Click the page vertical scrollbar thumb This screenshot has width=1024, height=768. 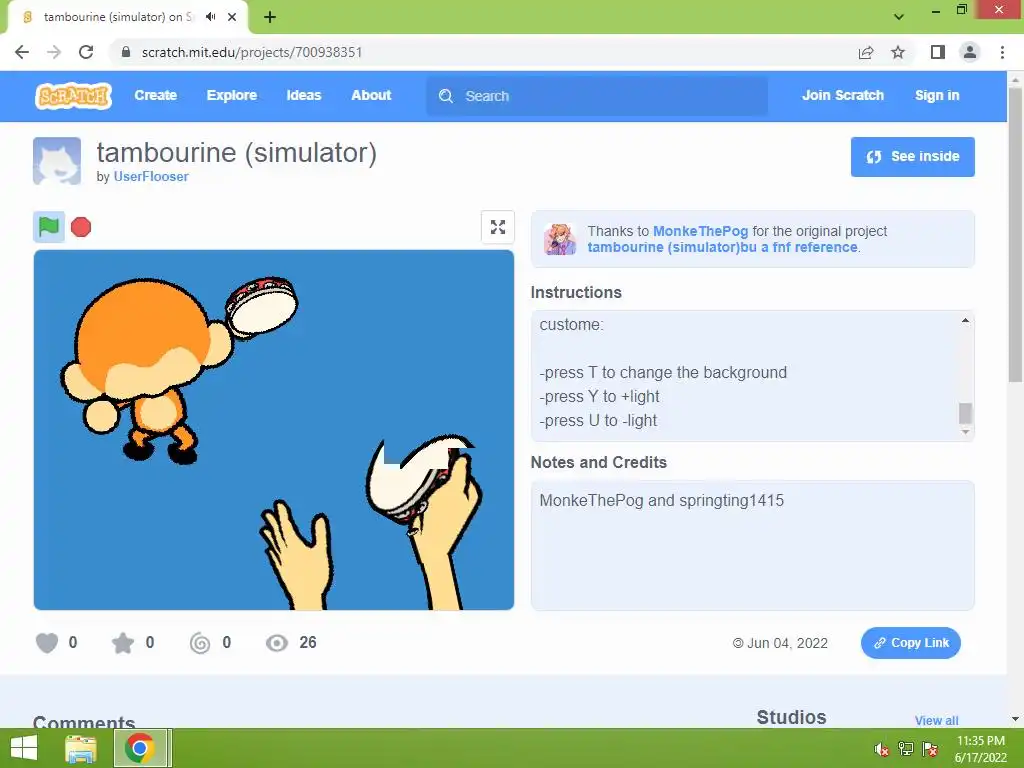click(x=1015, y=235)
